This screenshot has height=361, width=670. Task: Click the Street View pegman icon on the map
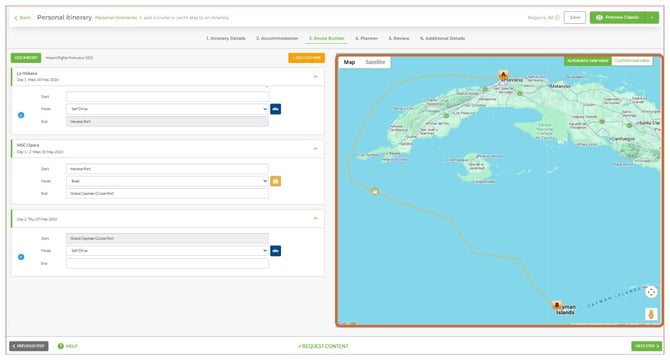coord(651,314)
